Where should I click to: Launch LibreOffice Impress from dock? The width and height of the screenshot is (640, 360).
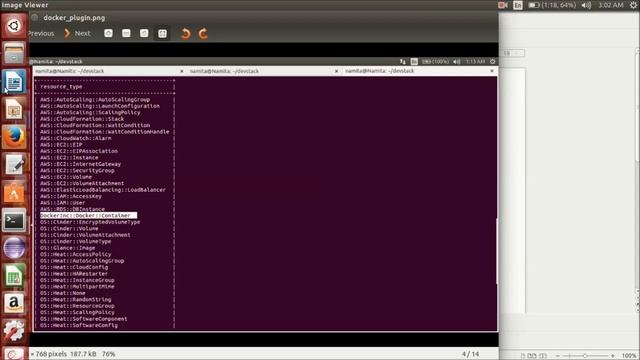click(14, 109)
